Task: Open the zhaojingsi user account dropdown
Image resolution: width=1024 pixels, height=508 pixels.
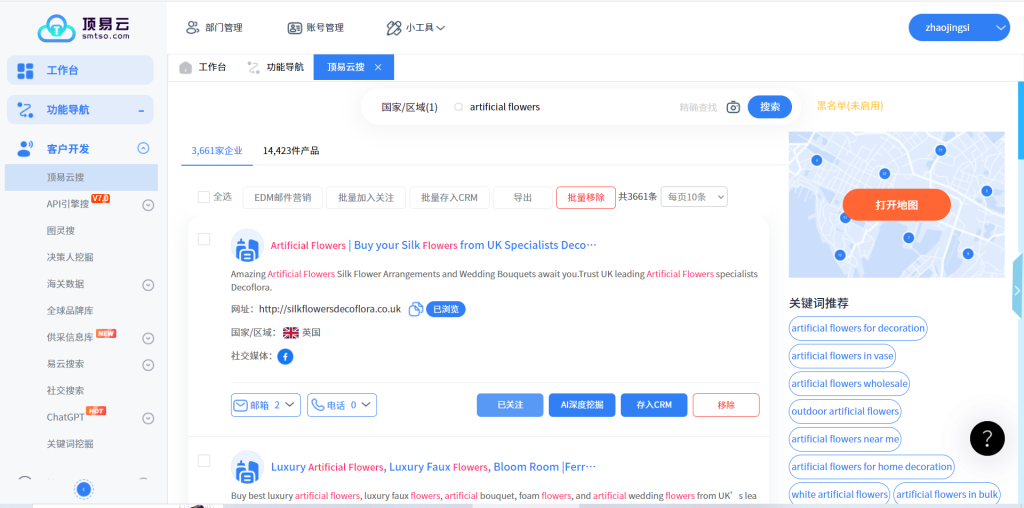Action: coord(958,28)
